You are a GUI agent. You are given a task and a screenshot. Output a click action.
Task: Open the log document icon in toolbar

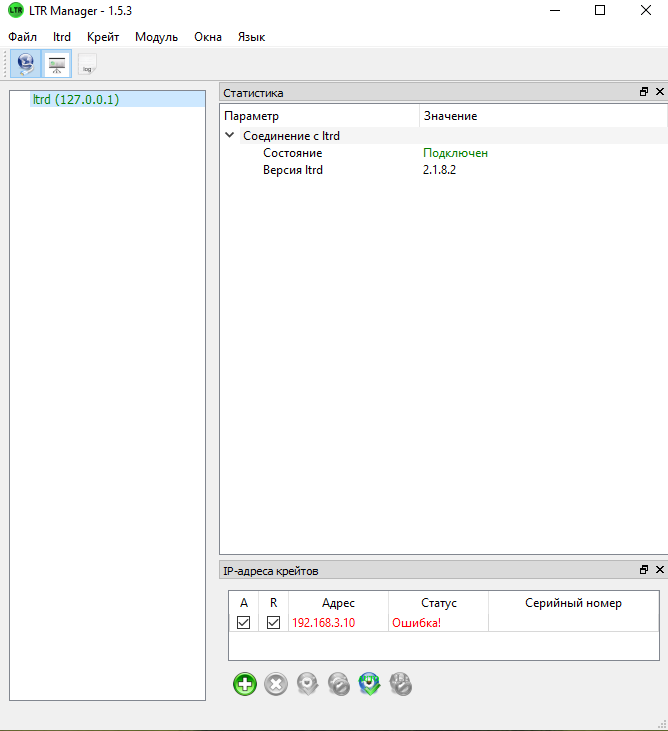tap(87, 63)
